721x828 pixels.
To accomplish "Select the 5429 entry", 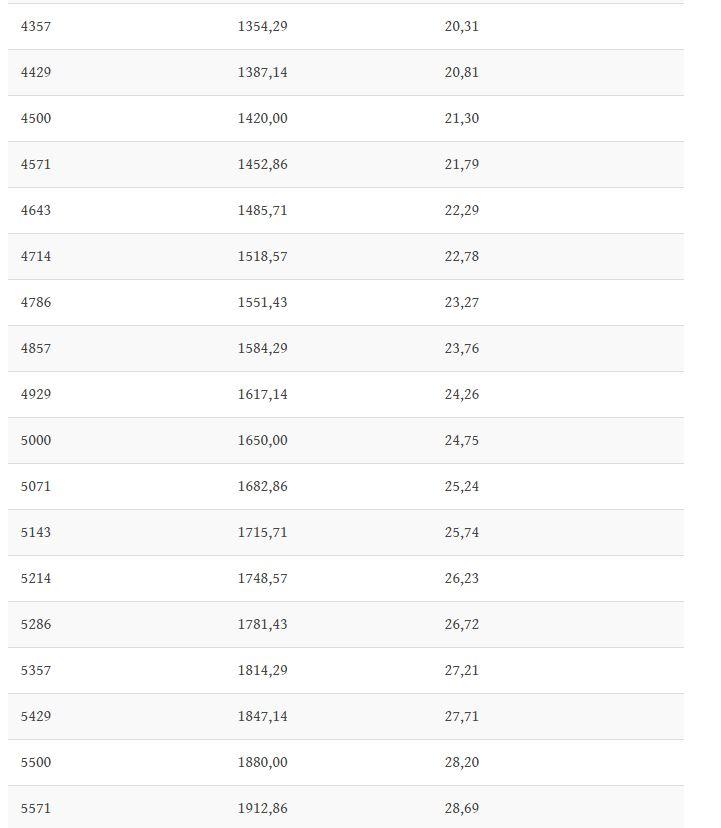I will [36, 717].
